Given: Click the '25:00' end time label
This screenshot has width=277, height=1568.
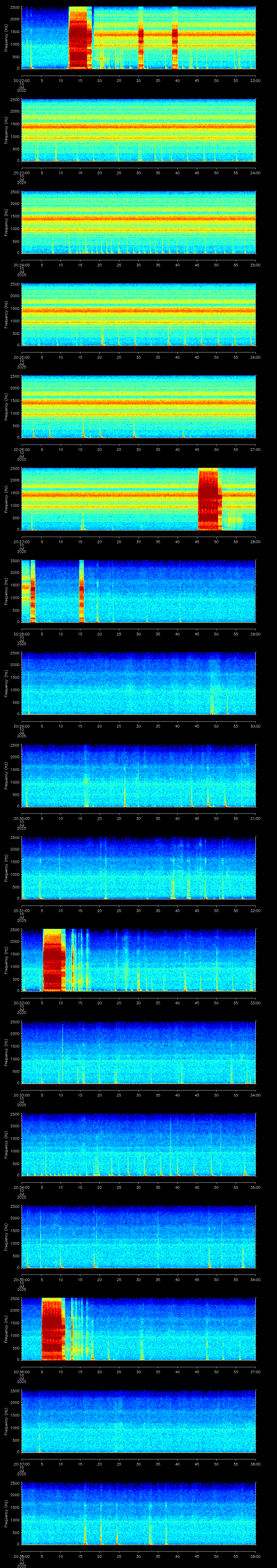Looking at the screenshot, I should [256, 265].
